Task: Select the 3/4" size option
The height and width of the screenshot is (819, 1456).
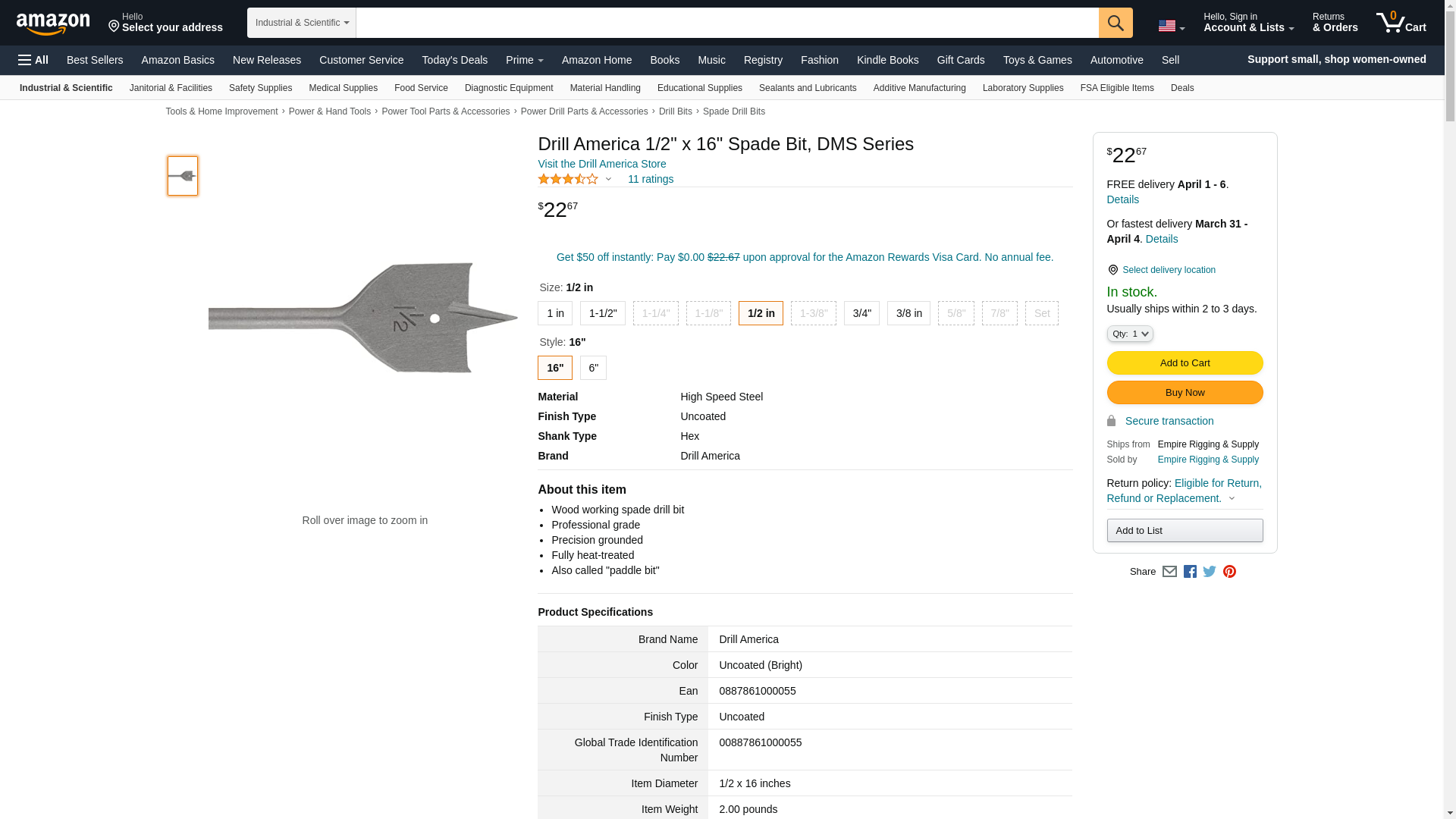Action: tap(861, 313)
